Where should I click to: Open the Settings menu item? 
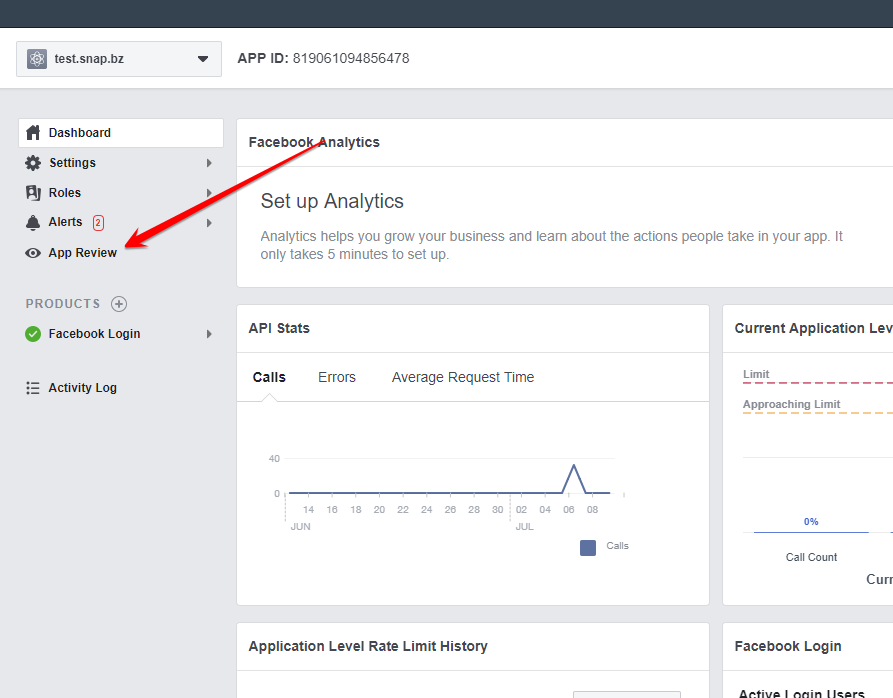coord(121,163)
